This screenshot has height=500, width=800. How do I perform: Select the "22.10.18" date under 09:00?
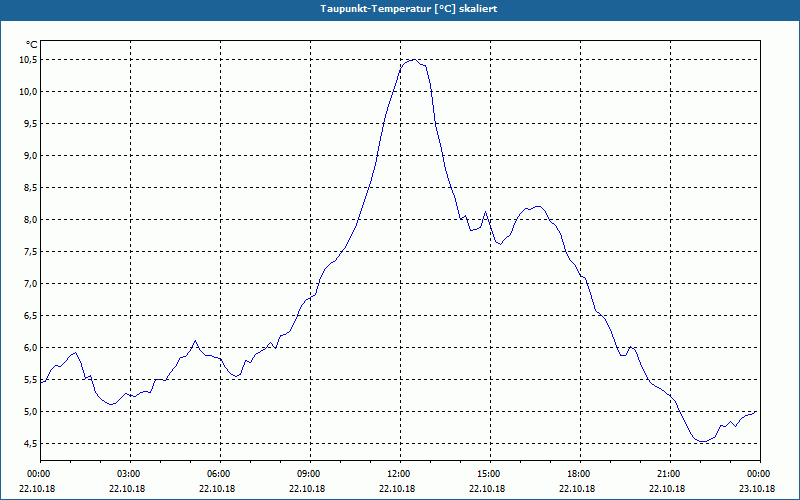coord(307,488)
